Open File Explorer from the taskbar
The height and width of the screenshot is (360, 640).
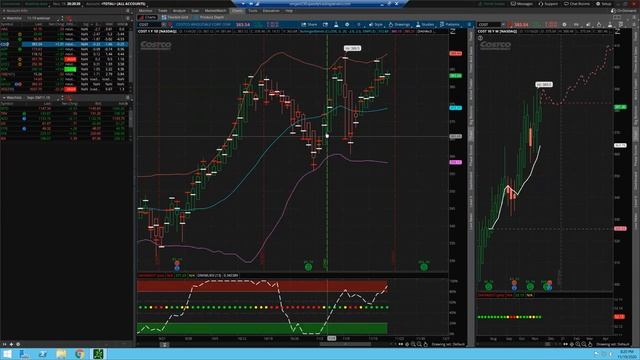point(61,354)
